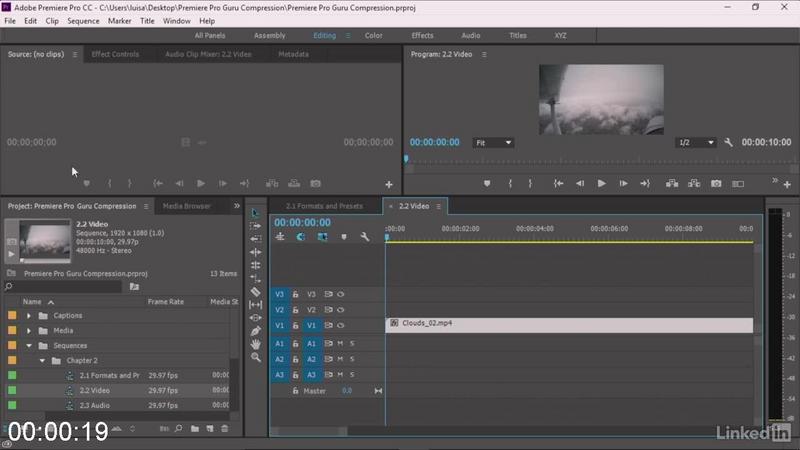Step back one frame in Program monitor
This screenshot has width=800, height=450.
(x=580, y=184)
